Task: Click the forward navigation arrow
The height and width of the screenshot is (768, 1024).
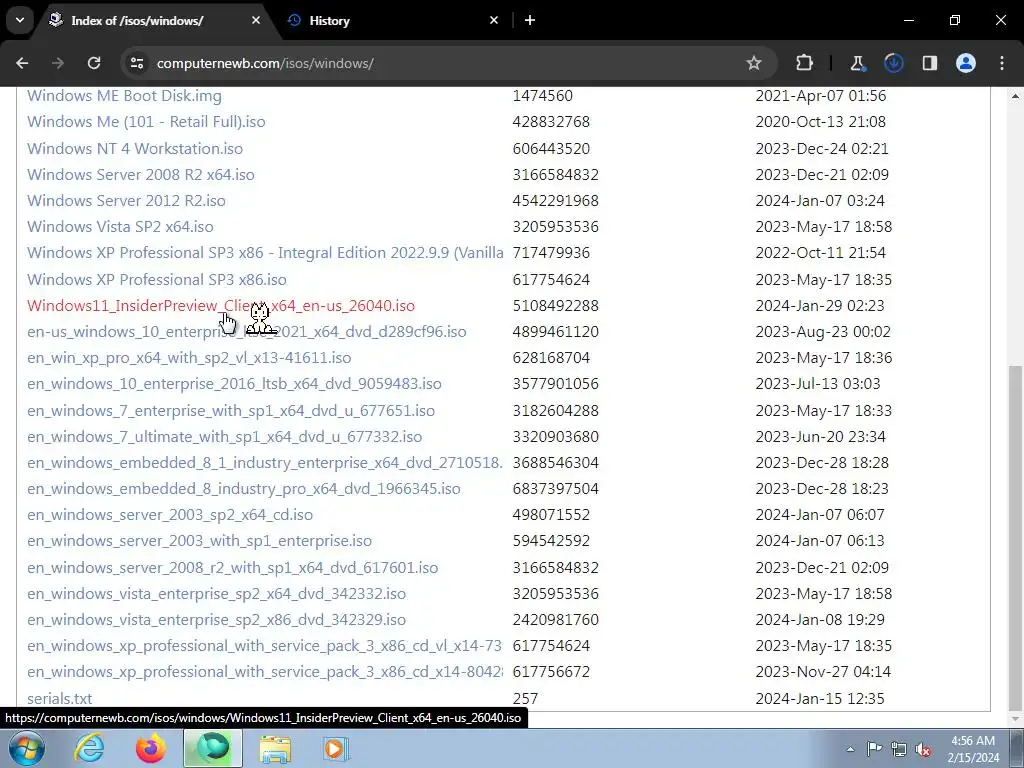Action: (58, 63)
